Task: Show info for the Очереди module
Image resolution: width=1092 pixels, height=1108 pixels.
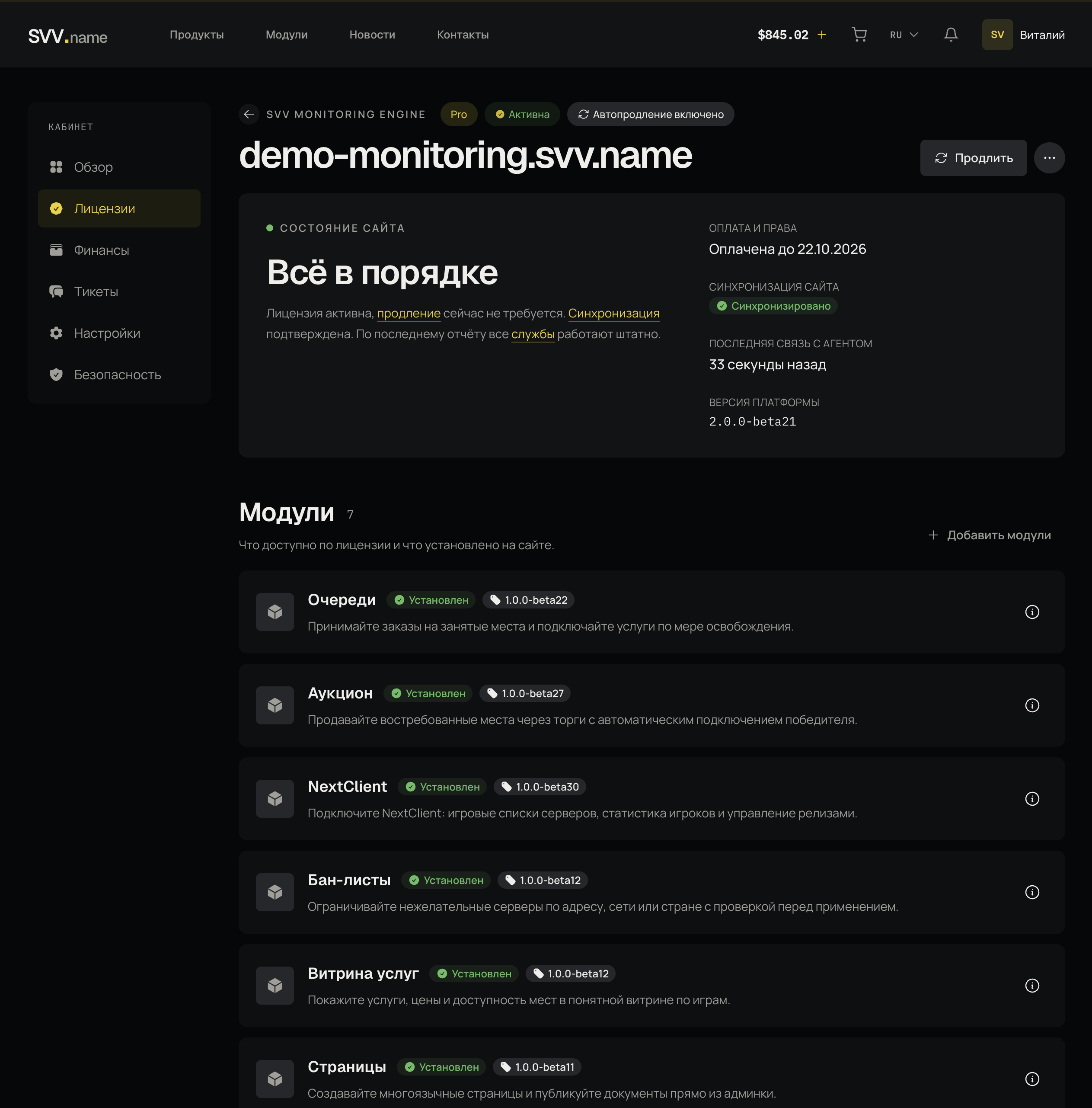Action: (1032, 612)
